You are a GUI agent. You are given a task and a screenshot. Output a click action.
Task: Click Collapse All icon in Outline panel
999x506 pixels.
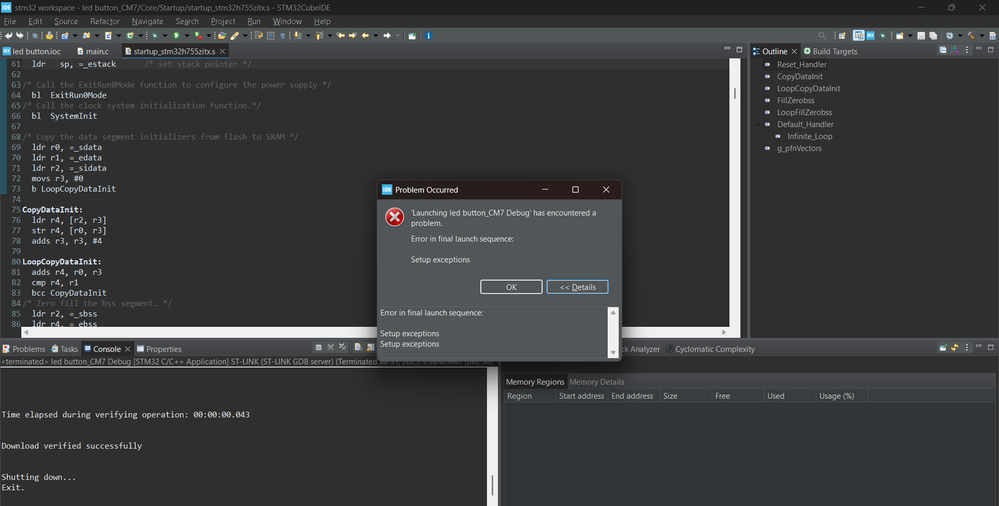[943, 50]
